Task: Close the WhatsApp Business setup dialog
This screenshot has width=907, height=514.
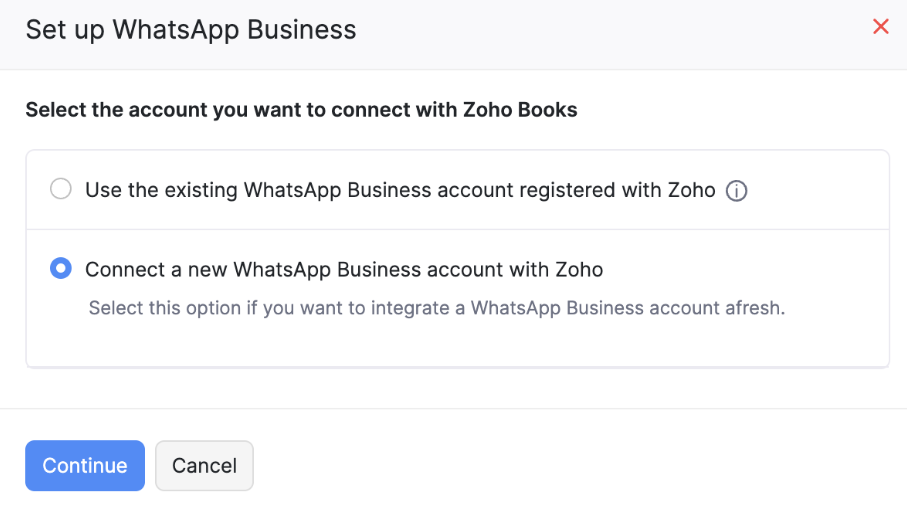Action: pos(881,27)
